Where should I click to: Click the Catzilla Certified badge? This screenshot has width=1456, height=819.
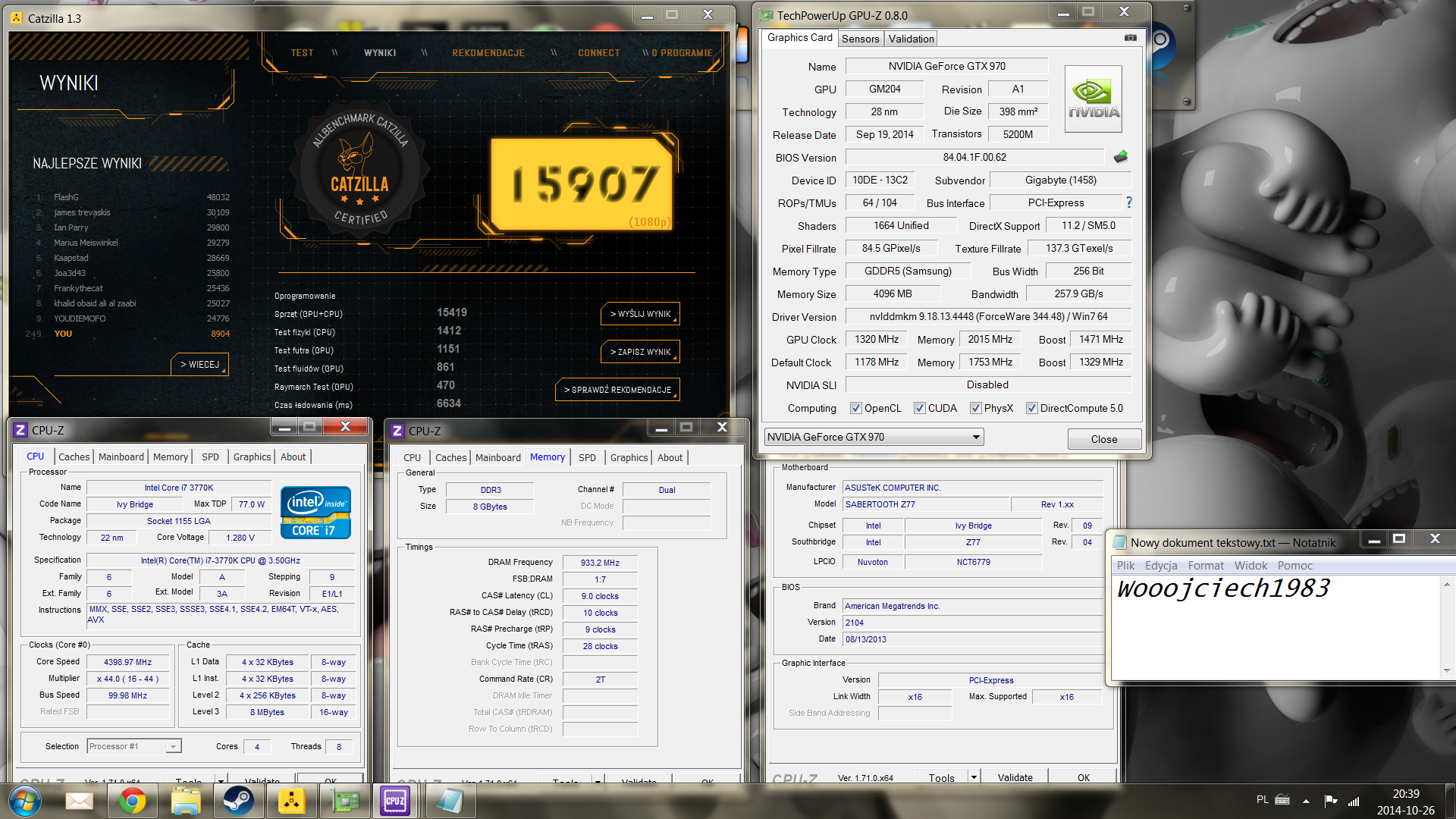pyautogui.click(x=360, y=171)
